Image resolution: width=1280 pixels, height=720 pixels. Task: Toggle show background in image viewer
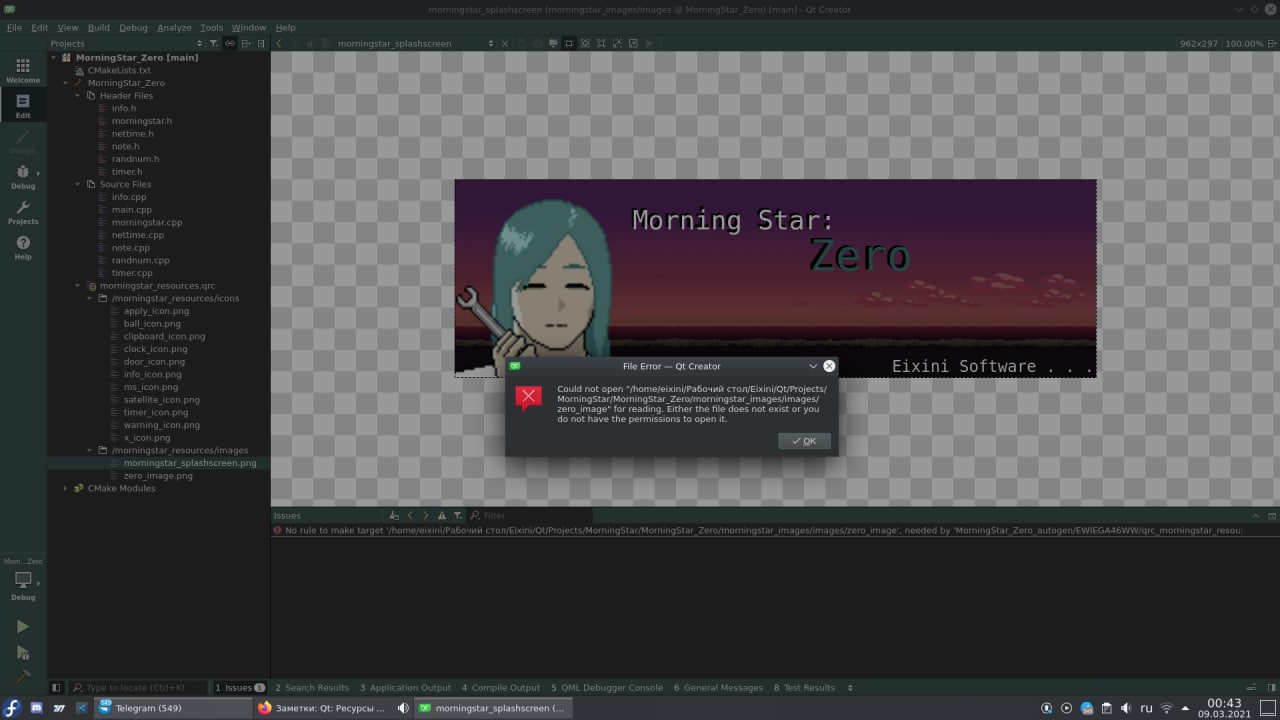point(553,43)
